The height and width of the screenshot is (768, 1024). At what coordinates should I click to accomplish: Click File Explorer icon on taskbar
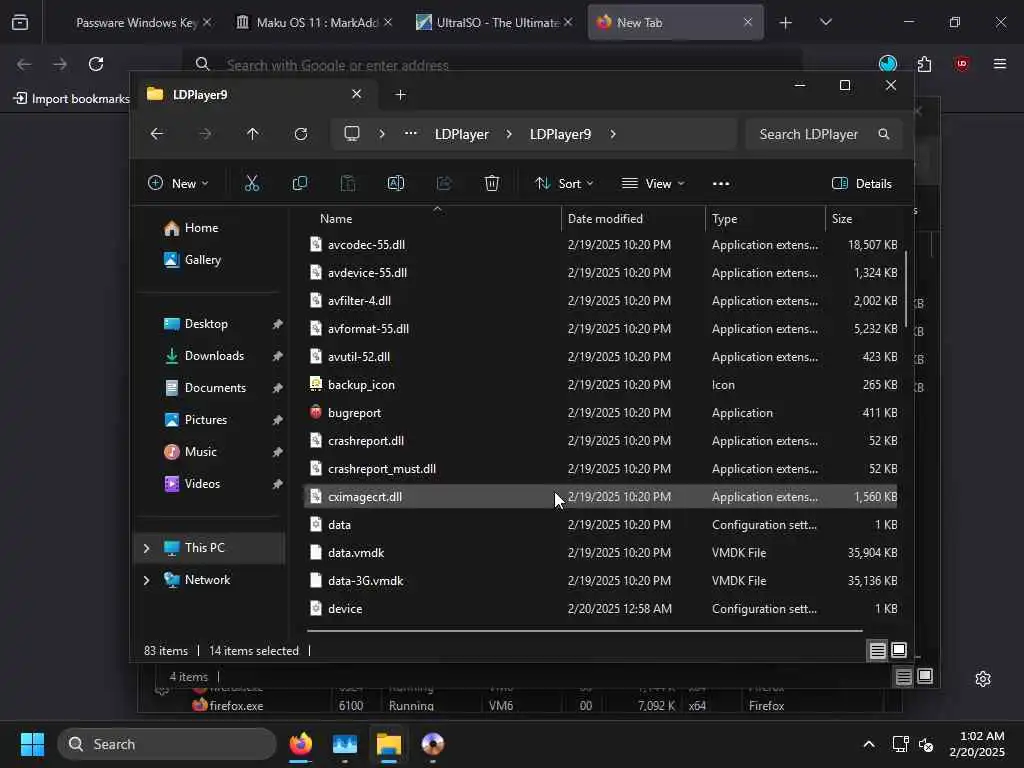click(389, 744)
